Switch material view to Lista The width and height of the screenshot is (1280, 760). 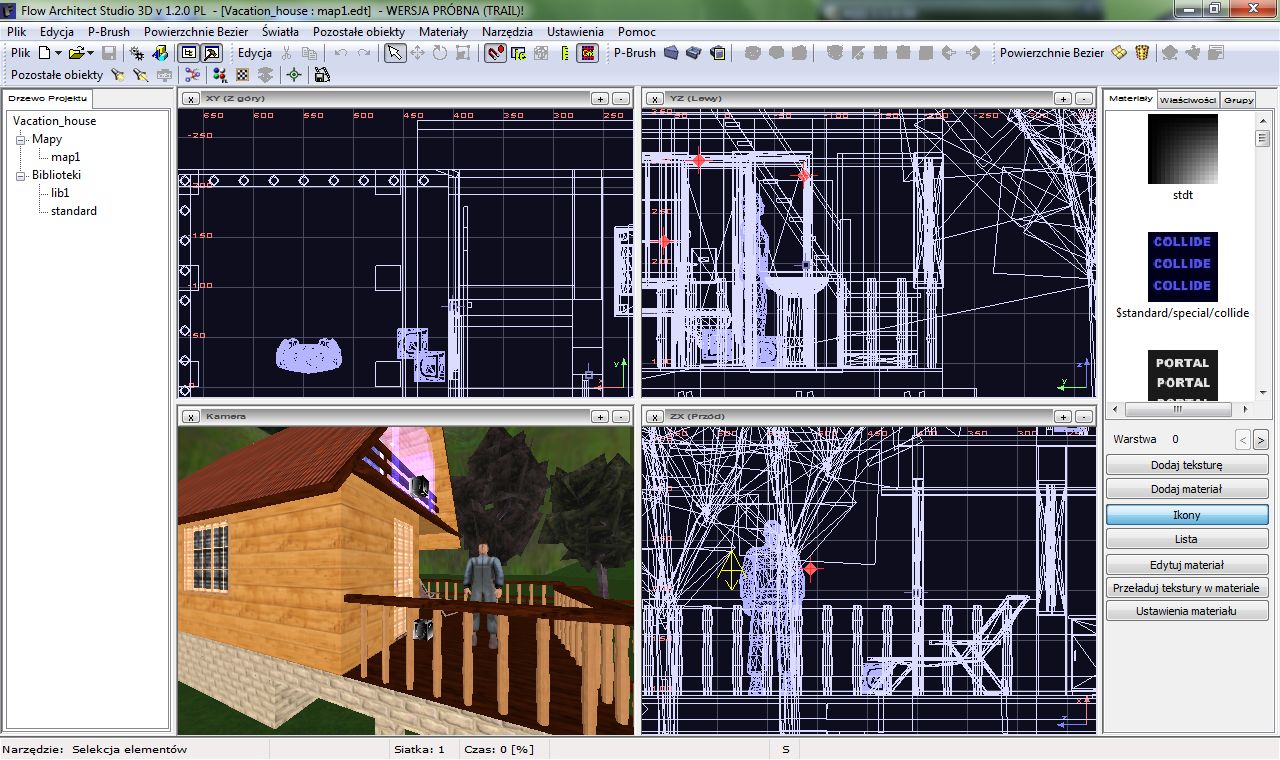click(x=1186, y=539)
